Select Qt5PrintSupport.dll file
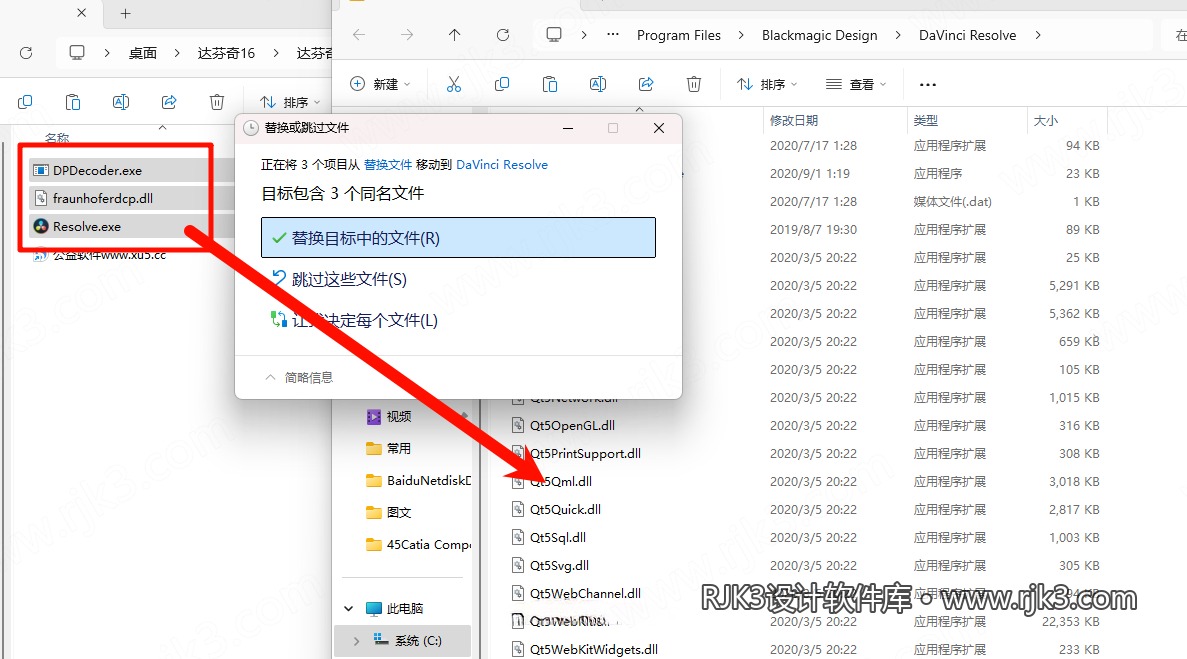Image resolution: width=1187 pixels, height=659 pixels. click(x=585, y=453)
